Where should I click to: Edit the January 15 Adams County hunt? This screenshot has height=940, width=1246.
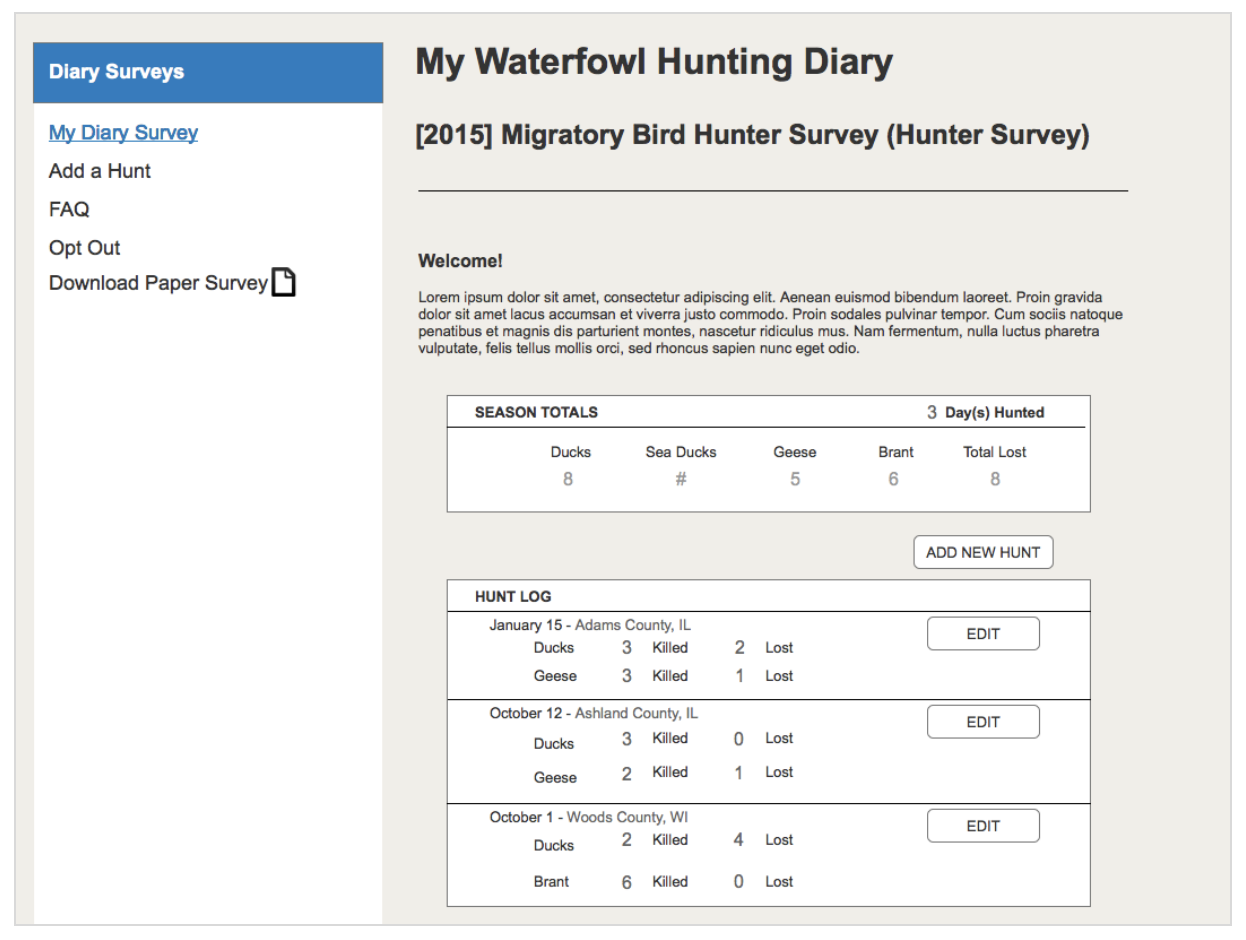(x=983, y=634)
